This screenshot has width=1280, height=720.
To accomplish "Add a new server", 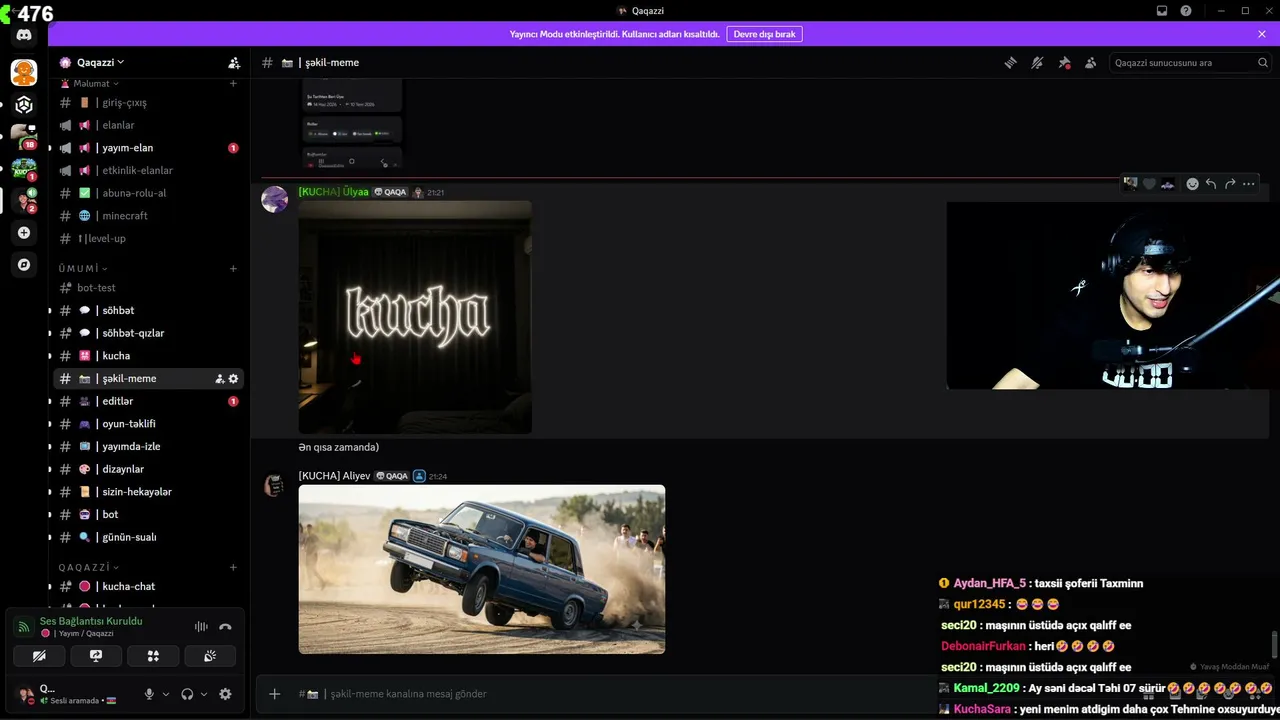I will (24, 233).
